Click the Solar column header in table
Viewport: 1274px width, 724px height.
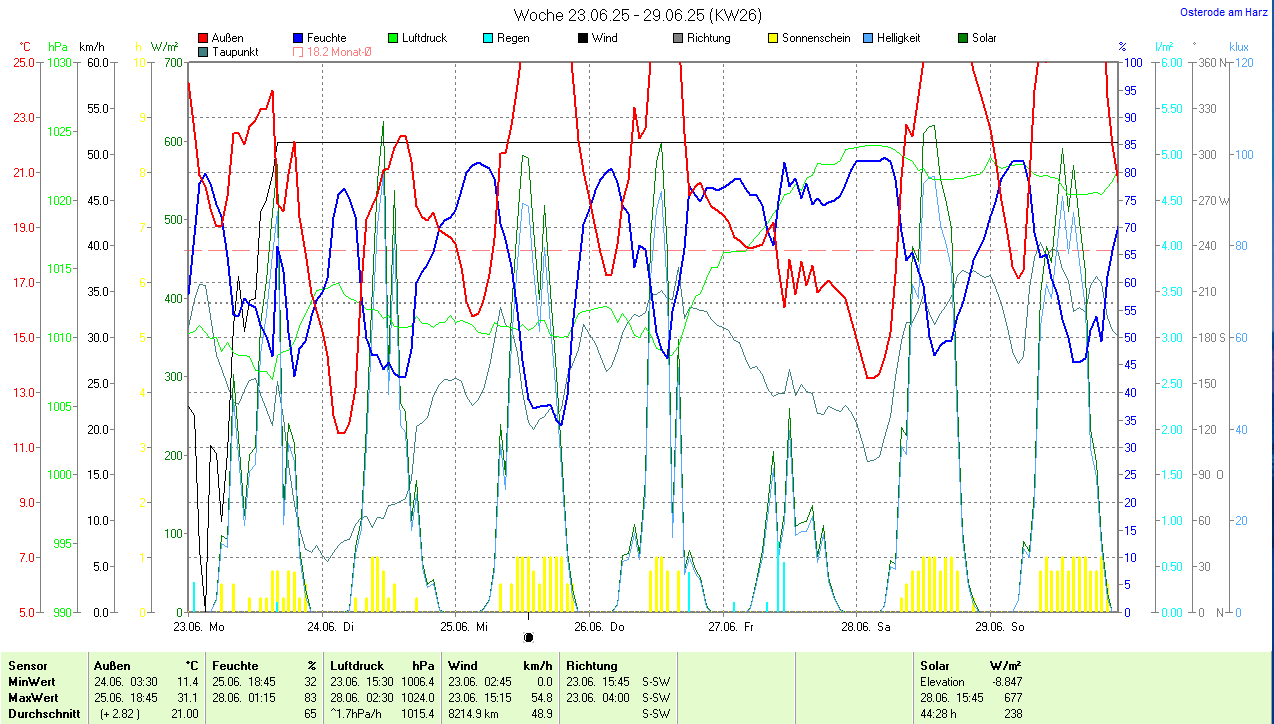[x=935, y=665]
